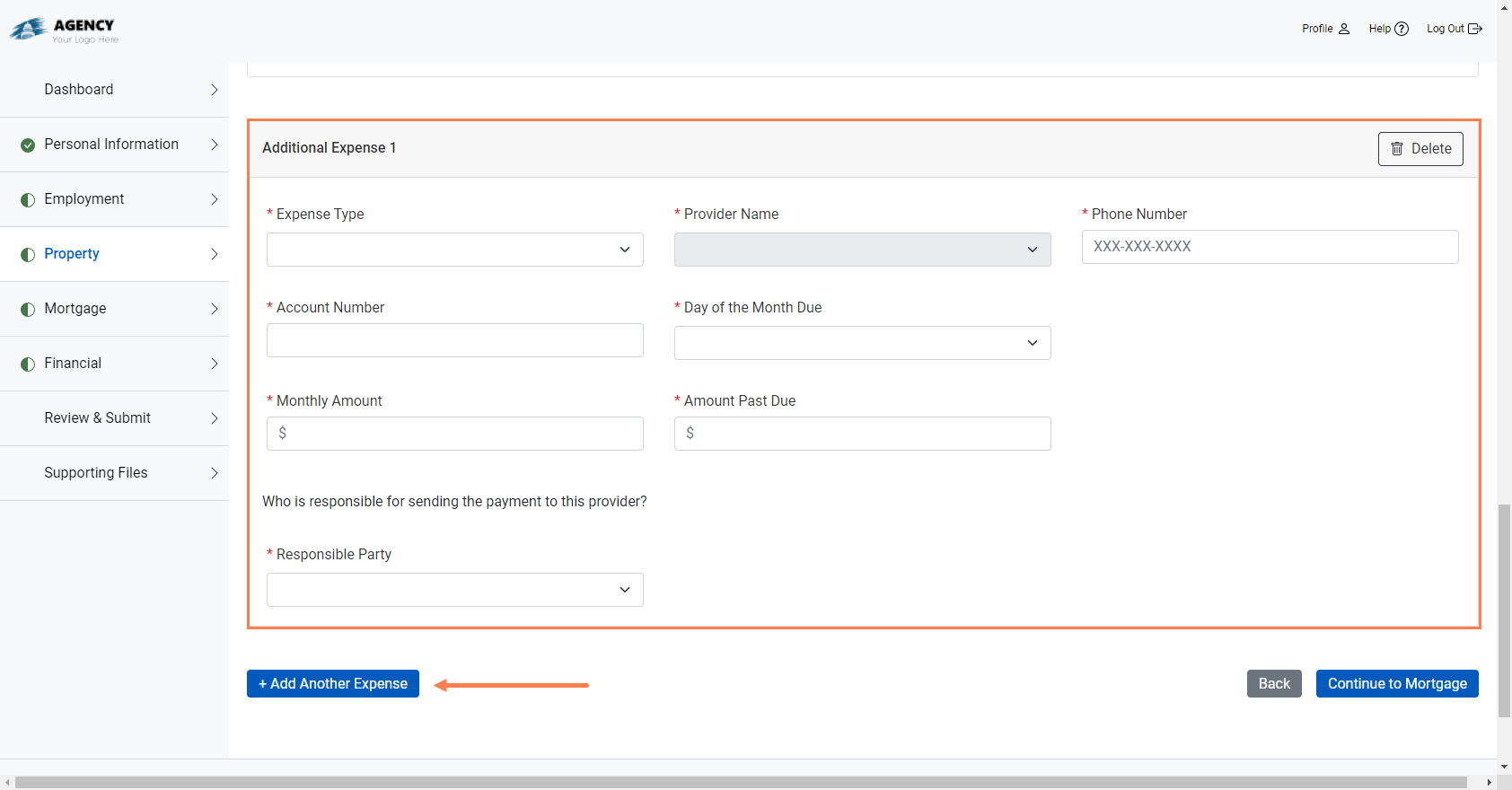This screenshot has width=1512, height=790.
Task: Click the Help question mark icon
Action: [1401, 29]
